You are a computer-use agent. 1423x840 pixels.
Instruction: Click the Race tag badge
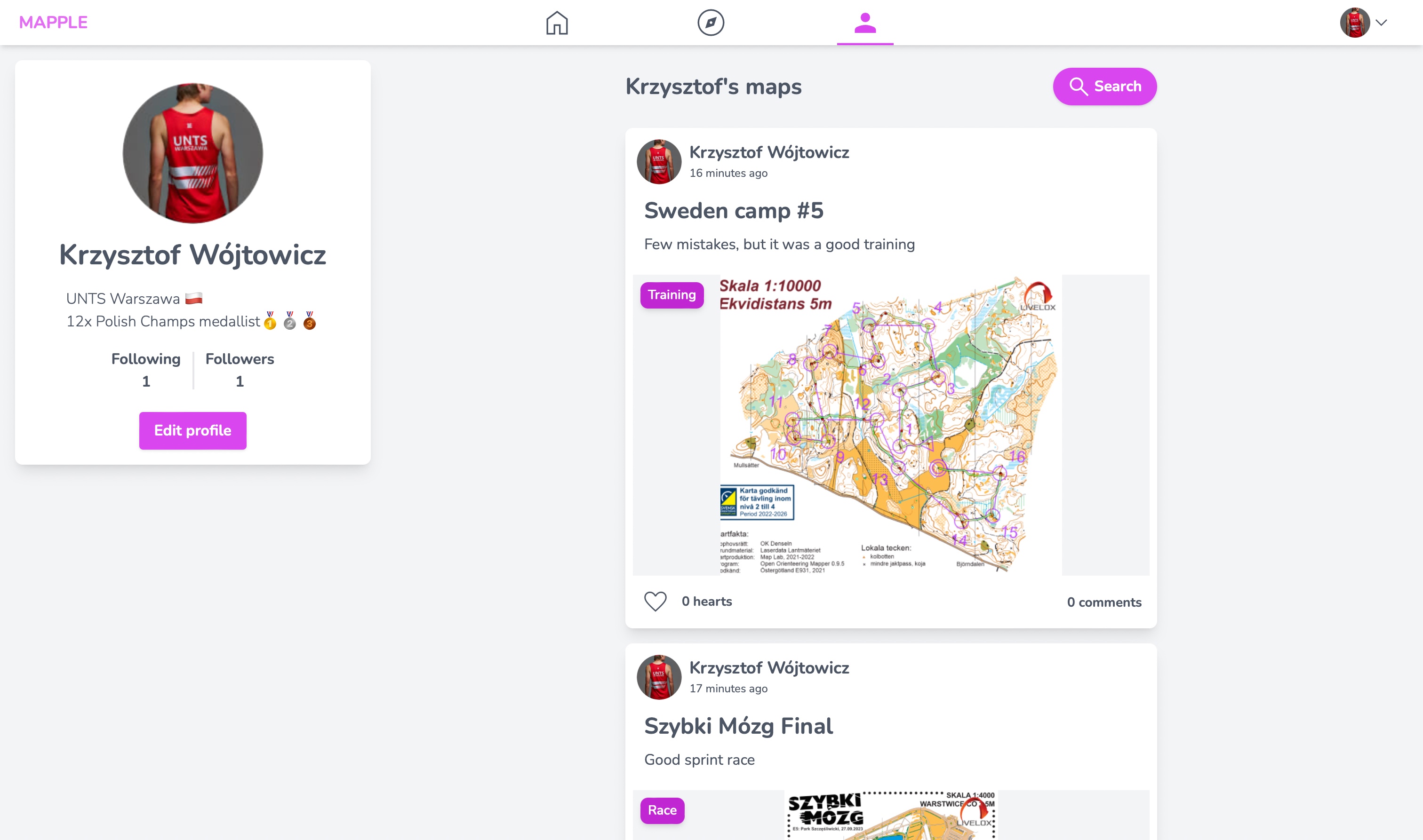point(662,810)
